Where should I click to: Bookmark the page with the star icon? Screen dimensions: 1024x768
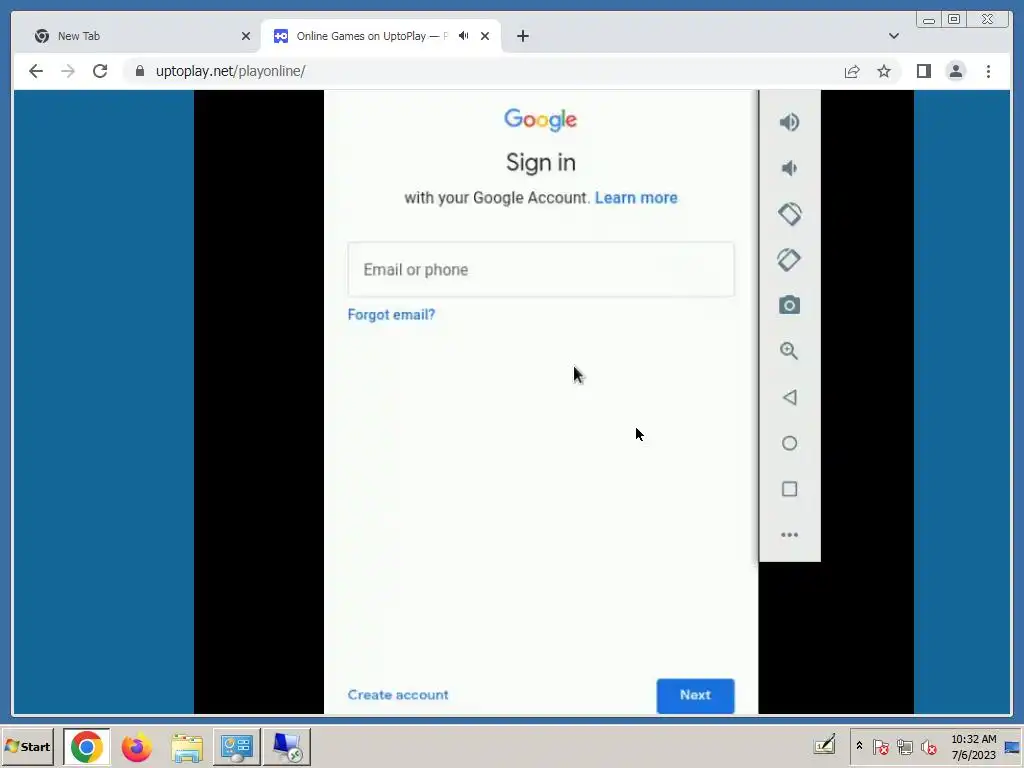pos(884,71)
